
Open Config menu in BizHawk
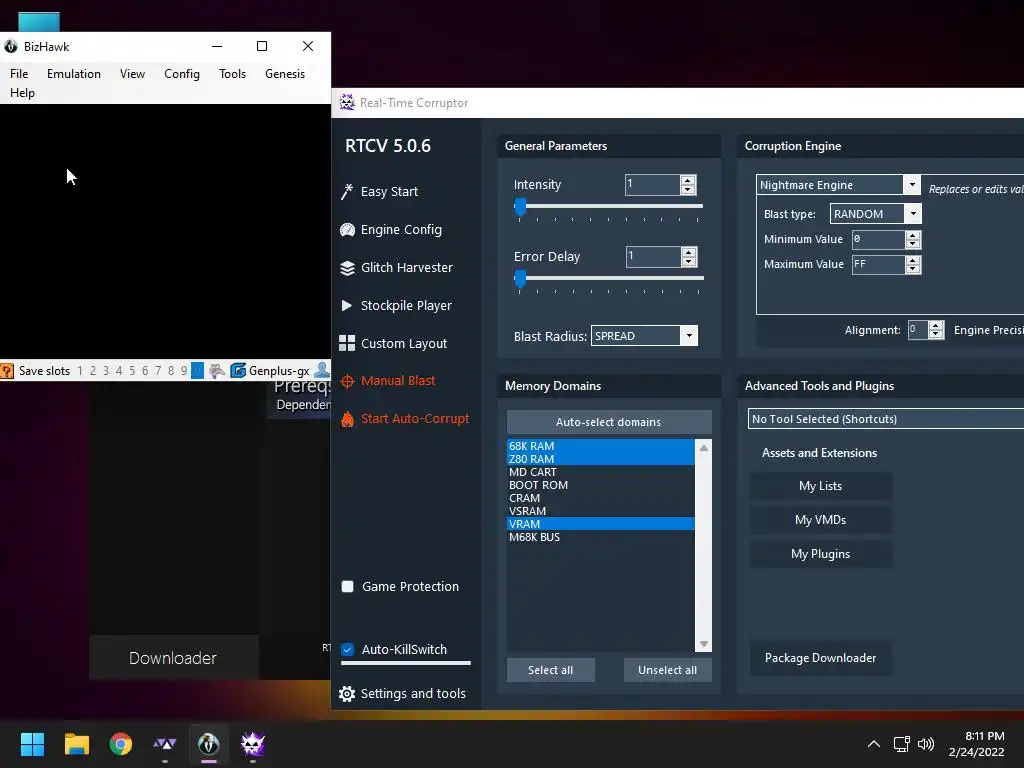coord(182,74)
